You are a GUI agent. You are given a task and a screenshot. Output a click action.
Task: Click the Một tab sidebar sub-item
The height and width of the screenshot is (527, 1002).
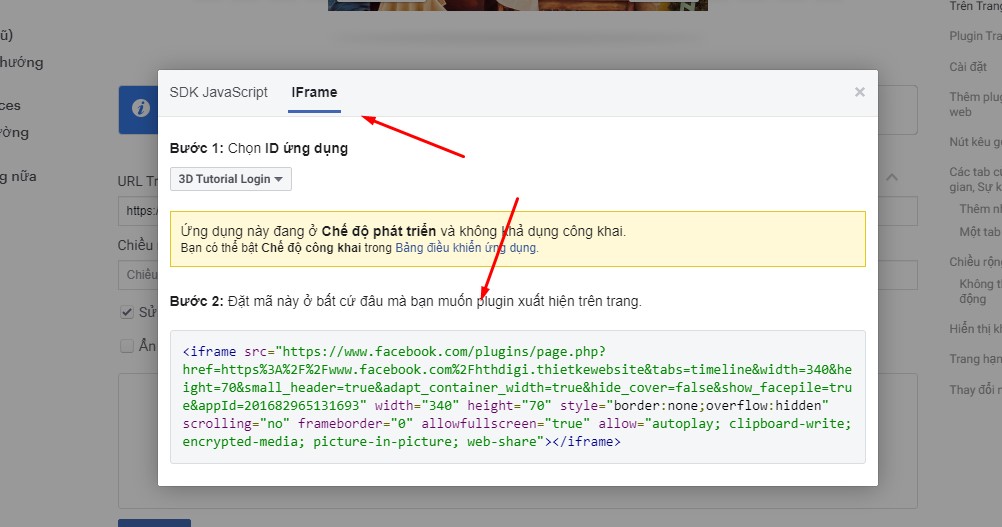tap(980, 232)
